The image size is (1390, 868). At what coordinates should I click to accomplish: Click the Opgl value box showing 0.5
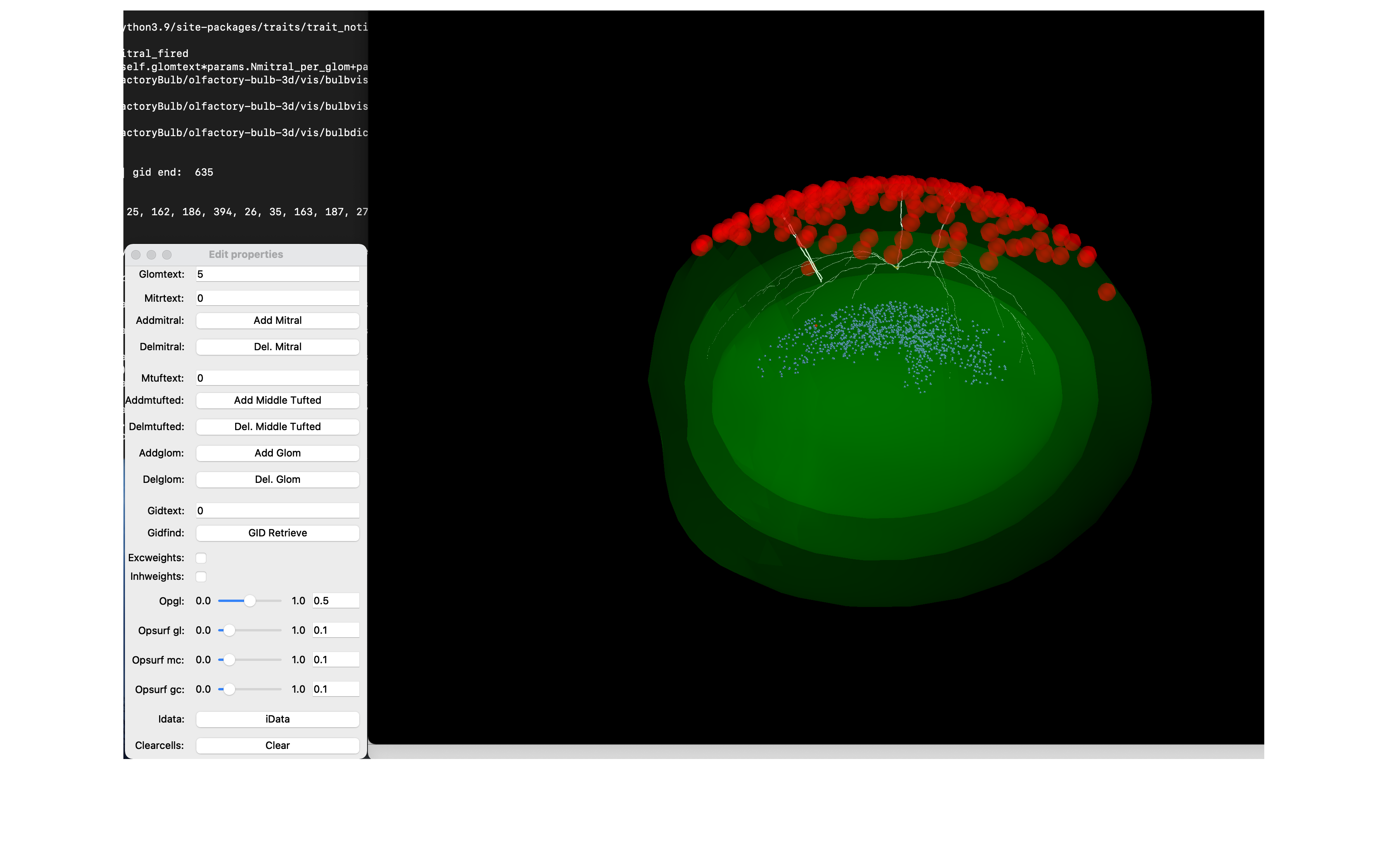pyautogui.click(x=335, y=601)
